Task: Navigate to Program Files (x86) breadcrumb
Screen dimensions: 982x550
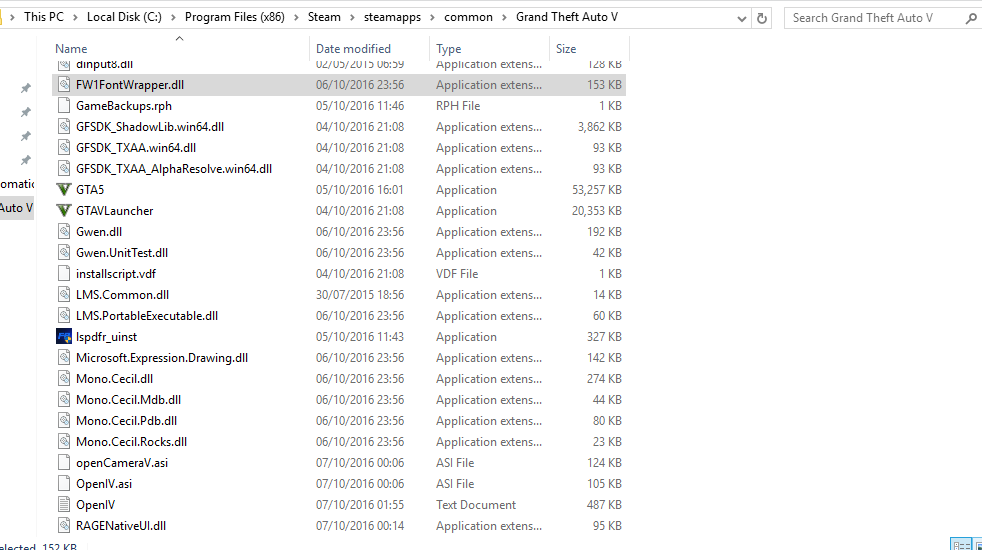Action: [x=234, y=17]
